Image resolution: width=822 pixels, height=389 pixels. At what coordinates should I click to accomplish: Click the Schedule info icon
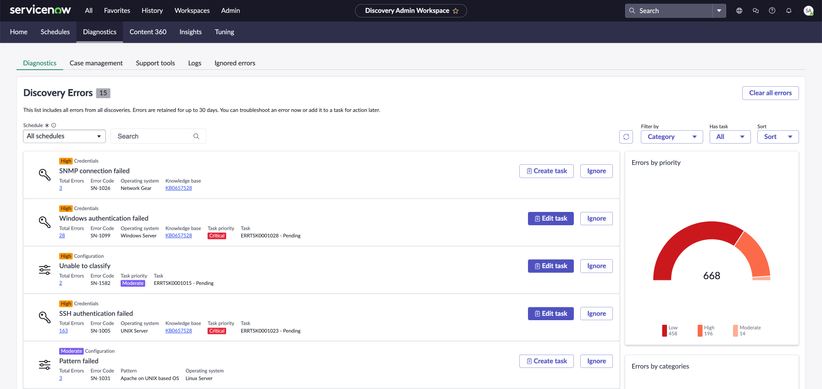click(x=53, y=125)
